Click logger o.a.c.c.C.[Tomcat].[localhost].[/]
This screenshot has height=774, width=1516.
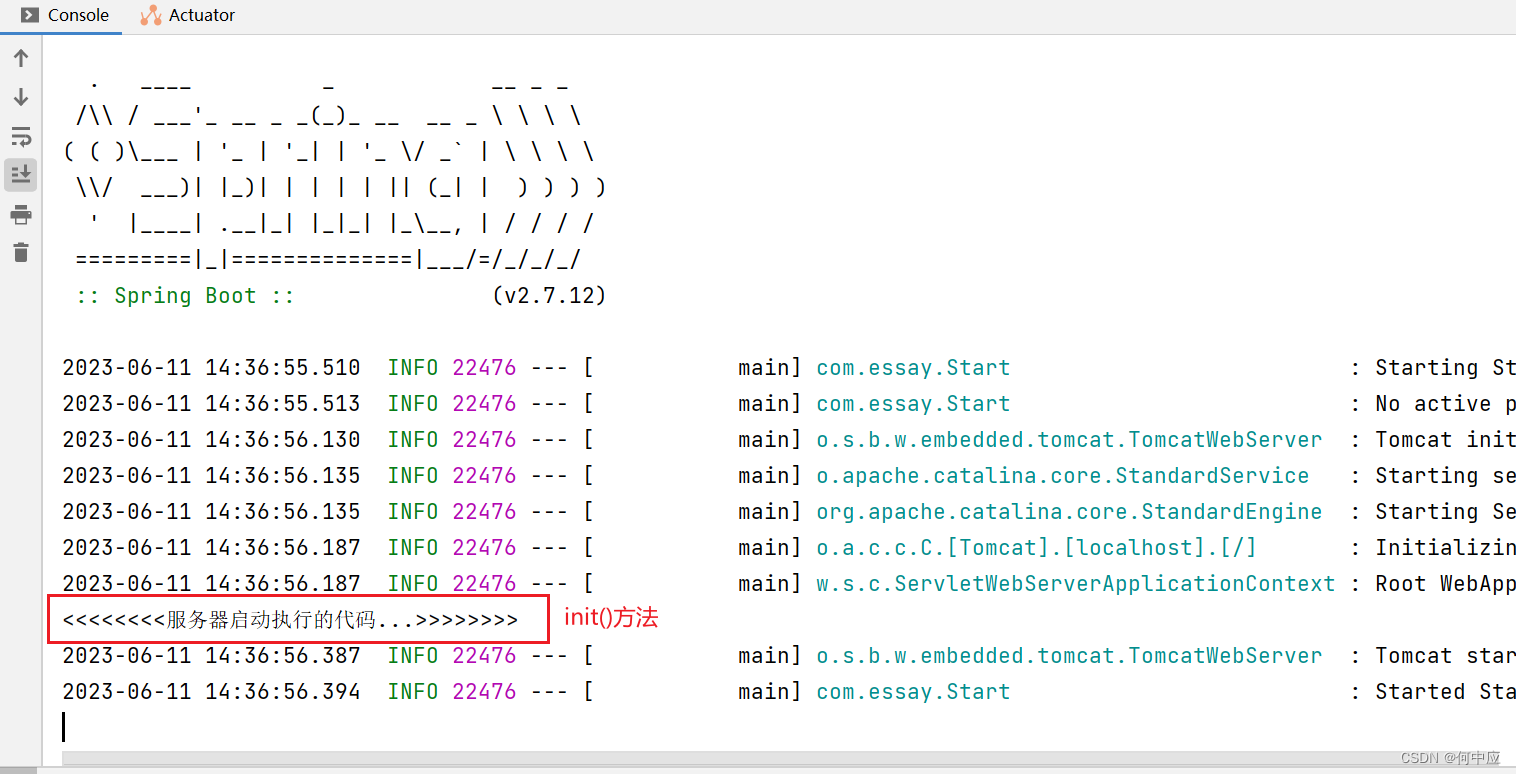point(1036,548)
